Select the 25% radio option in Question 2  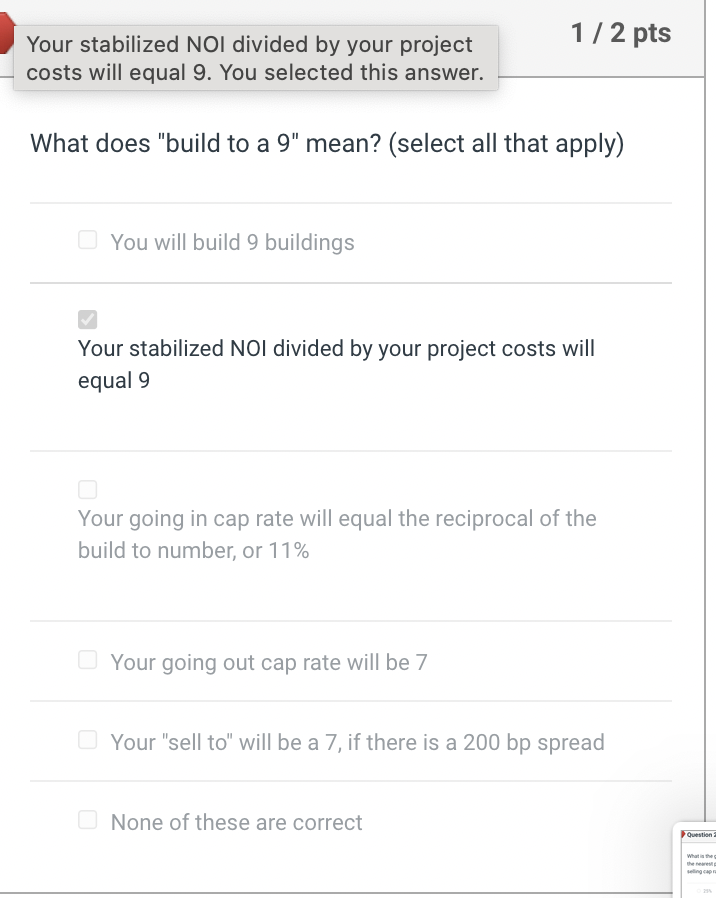click(x=699, y=890)
